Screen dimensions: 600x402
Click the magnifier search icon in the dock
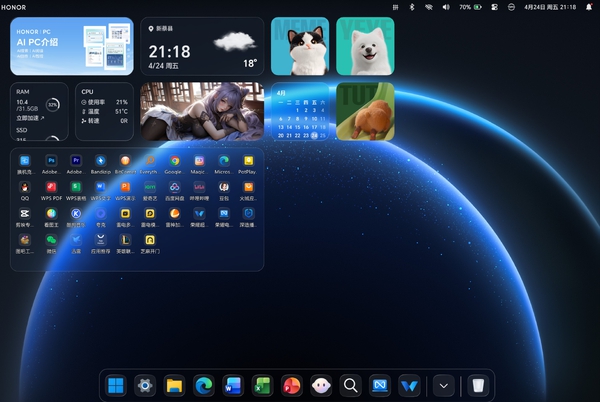point(350,386)
